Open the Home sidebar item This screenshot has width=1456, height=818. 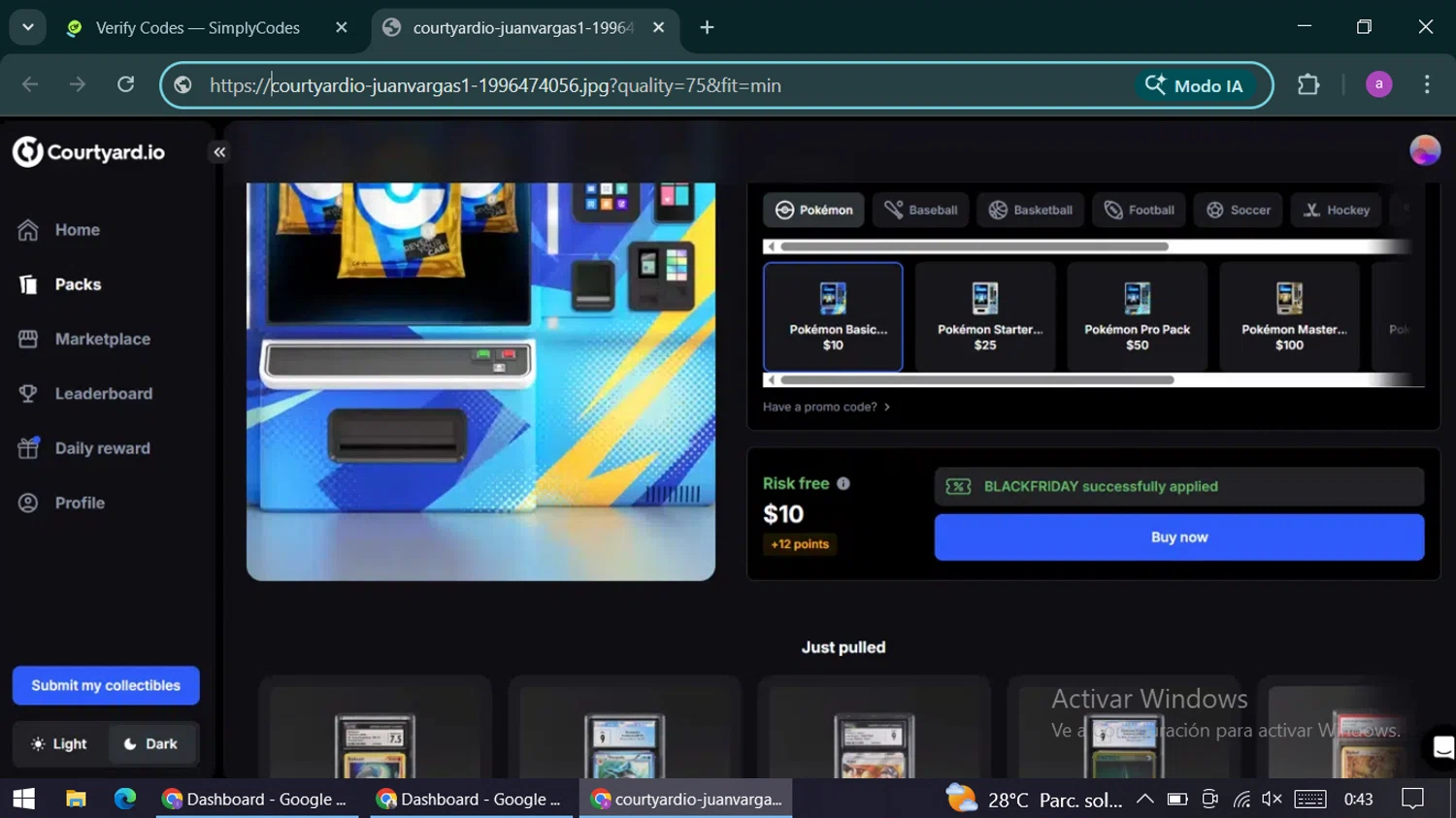tap(60, 230)
